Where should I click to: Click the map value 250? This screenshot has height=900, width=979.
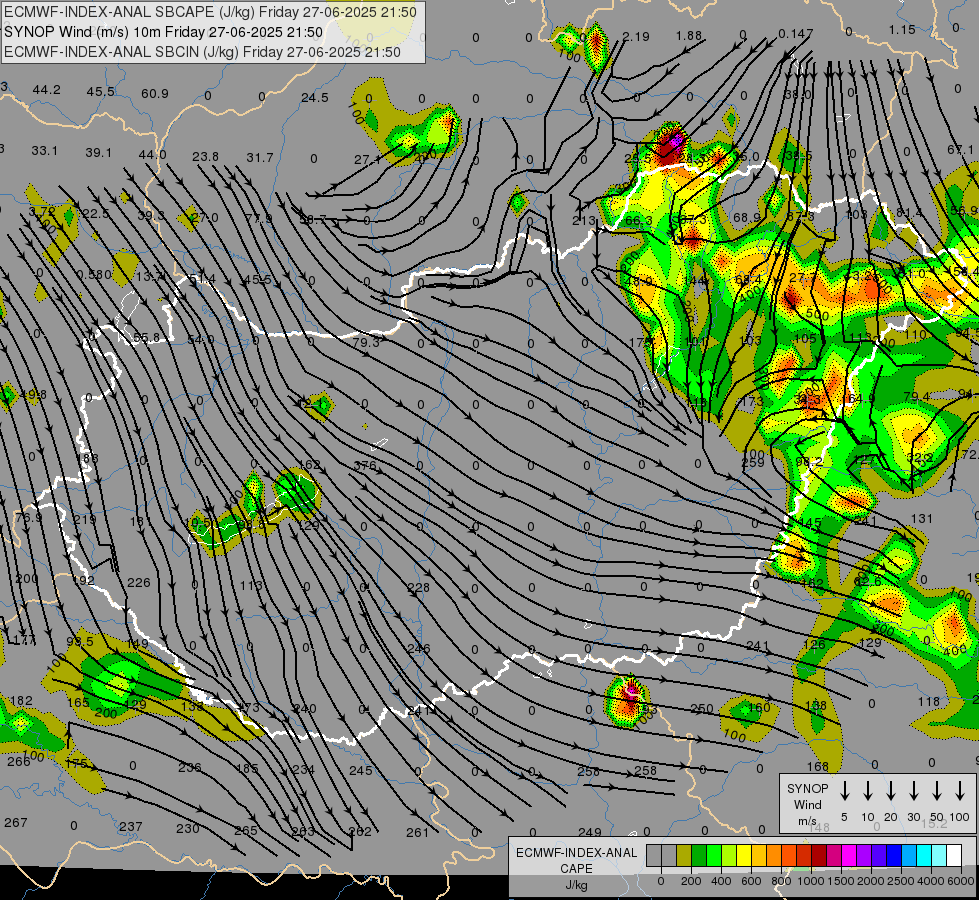point(702,708)
